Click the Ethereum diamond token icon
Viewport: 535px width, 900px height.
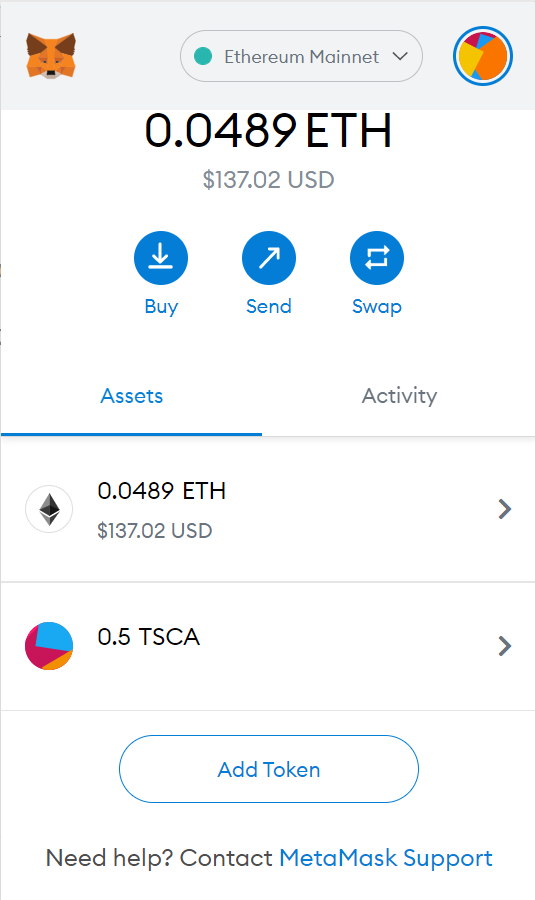49,509
